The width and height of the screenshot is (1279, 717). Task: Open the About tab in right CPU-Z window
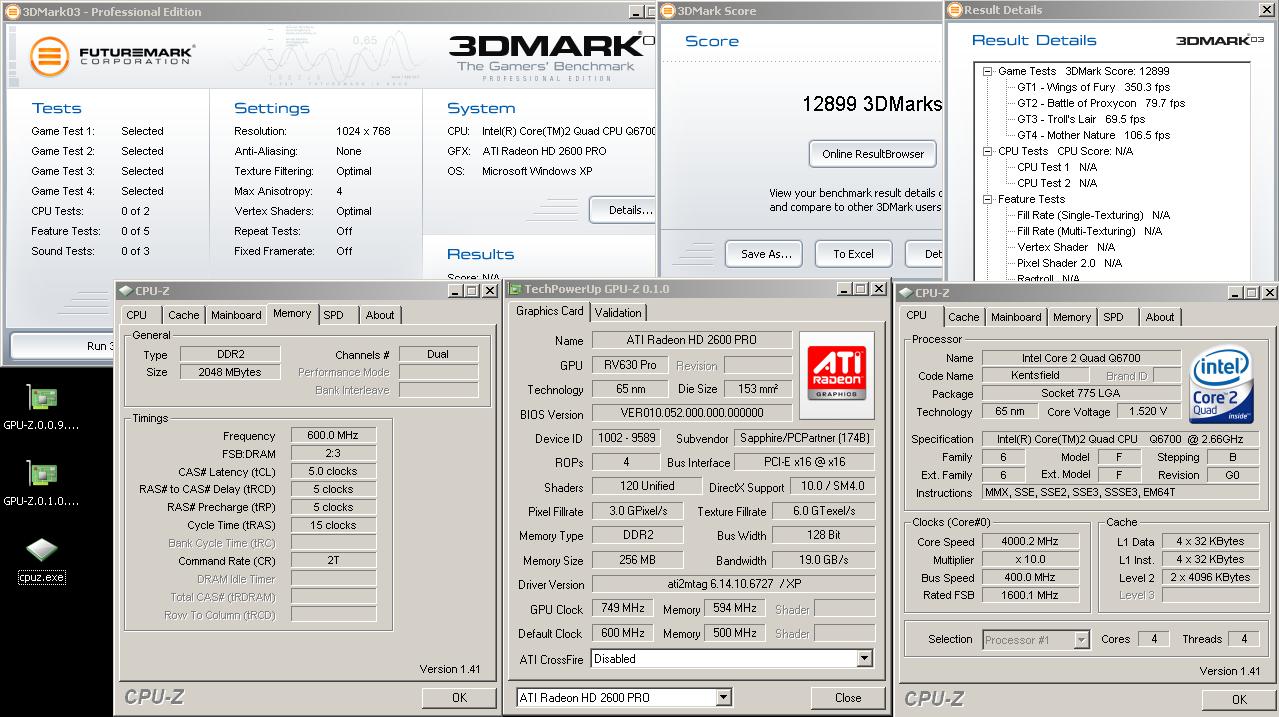pyautogui.click(x=1160, y=317)
